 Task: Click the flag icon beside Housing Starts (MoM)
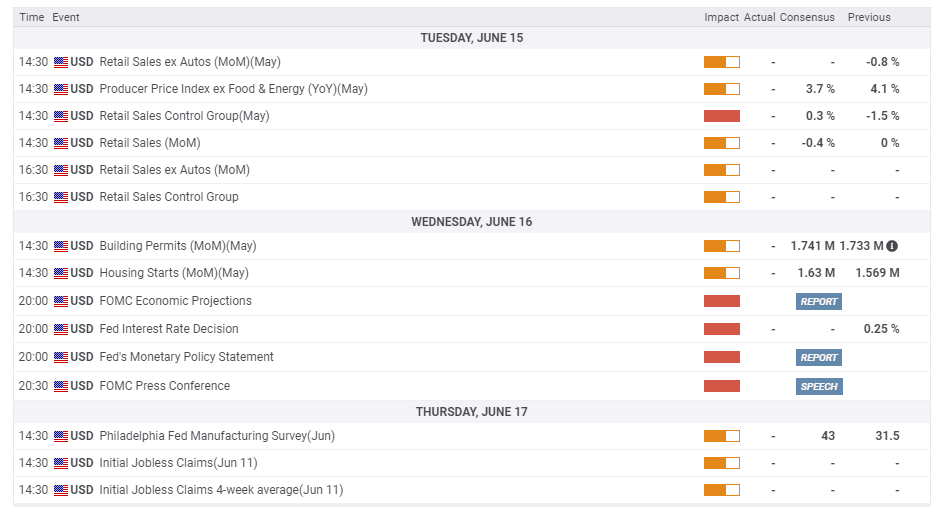[61, 273]
